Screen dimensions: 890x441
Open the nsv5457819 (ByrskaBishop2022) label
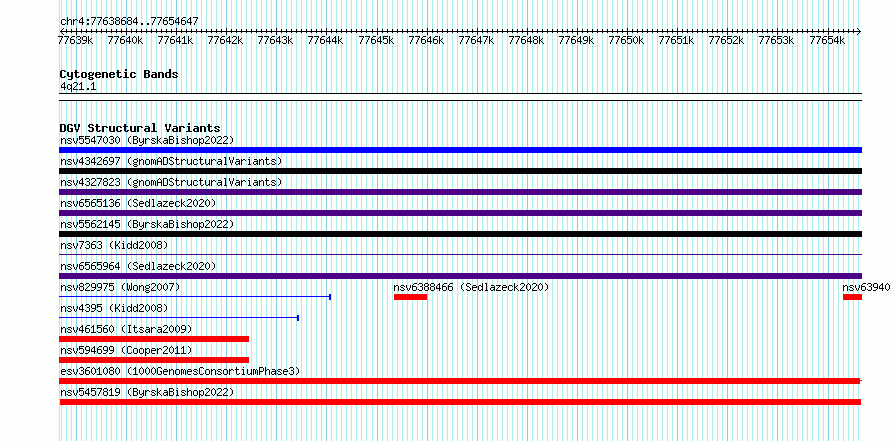tap(147, 392)
